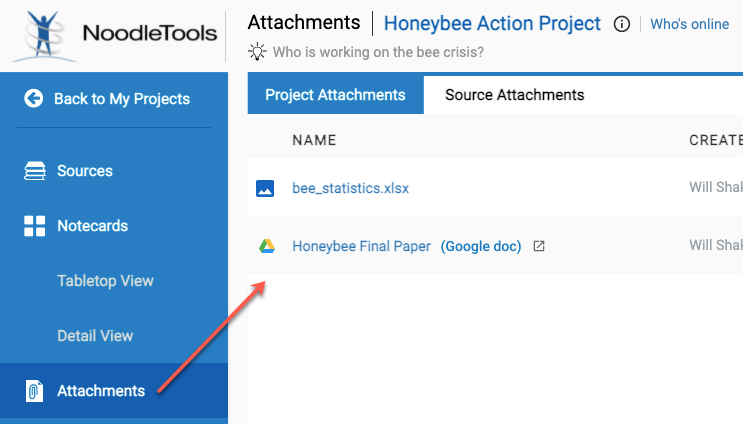The width and height of the screenshot is (743, 424).
Task: Open bee_statistics.xlsx file link
Action: coord(350,188)
